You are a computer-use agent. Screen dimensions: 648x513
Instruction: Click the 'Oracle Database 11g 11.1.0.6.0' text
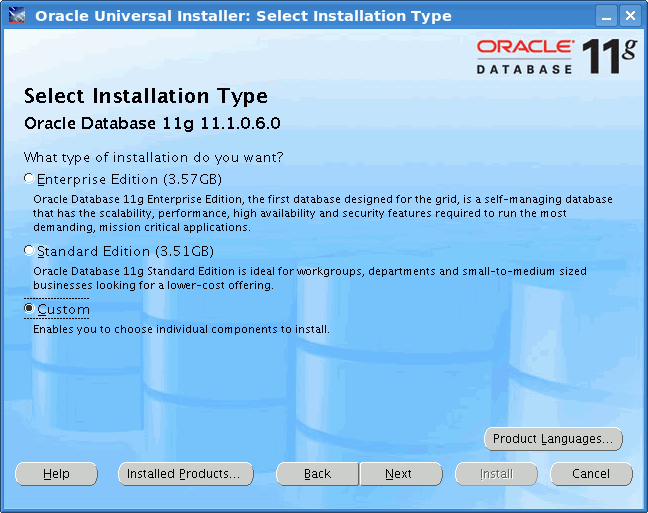(x=152, y=124)
